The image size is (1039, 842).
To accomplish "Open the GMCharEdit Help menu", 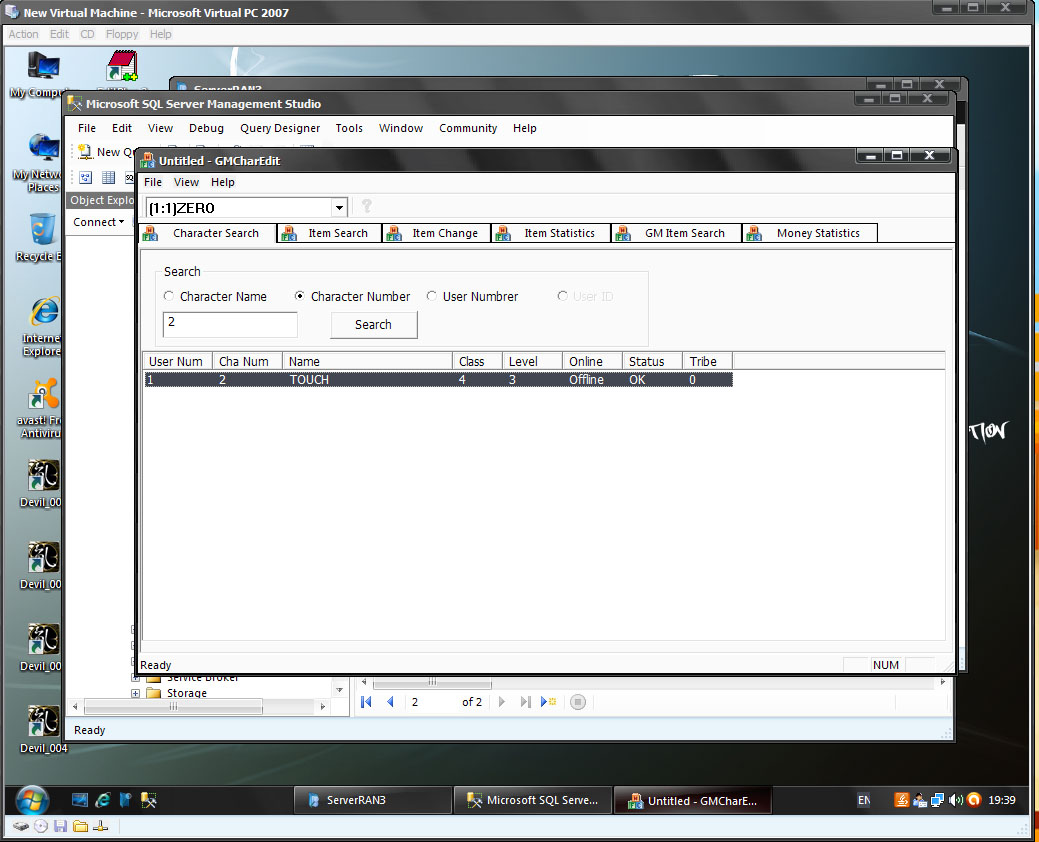I will pyautogui.click(x=223, y=182).
